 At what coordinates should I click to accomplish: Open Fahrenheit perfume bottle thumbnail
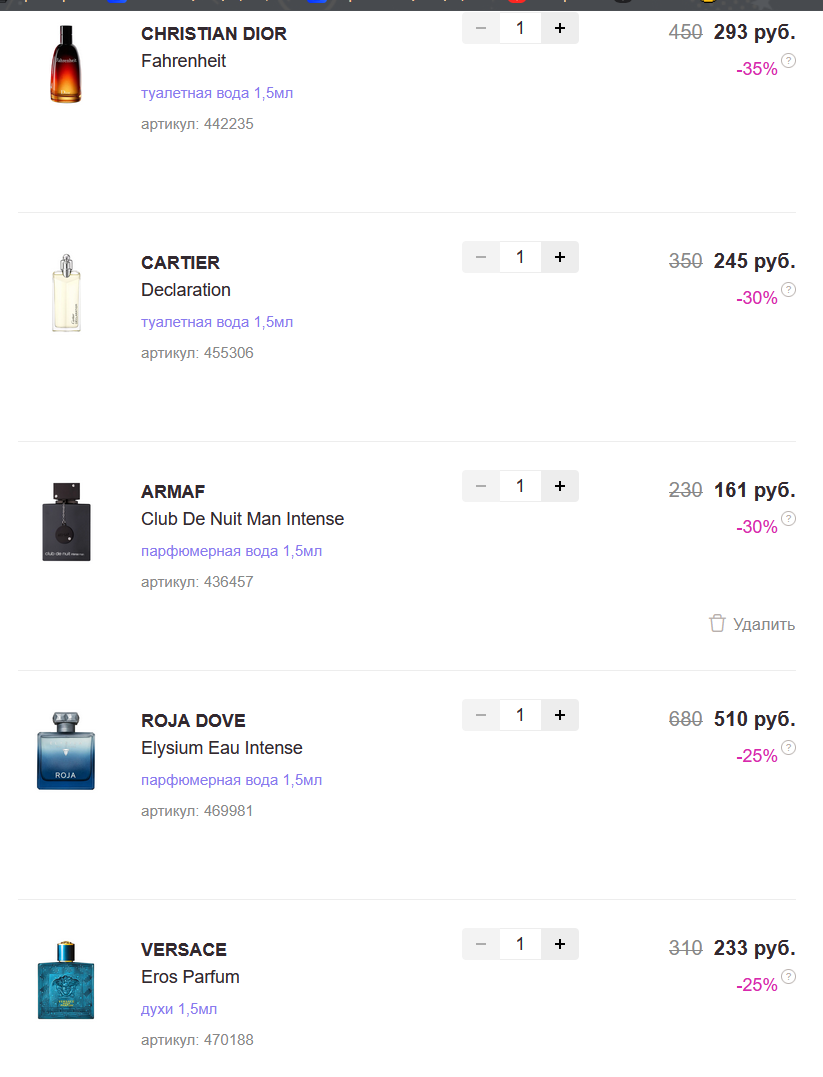66,65
